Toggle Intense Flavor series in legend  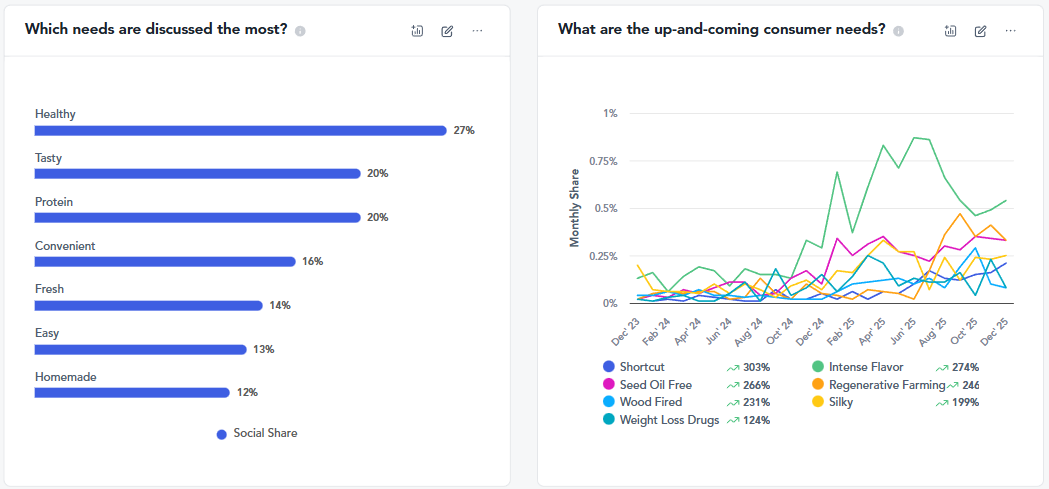tap(865, 367)
